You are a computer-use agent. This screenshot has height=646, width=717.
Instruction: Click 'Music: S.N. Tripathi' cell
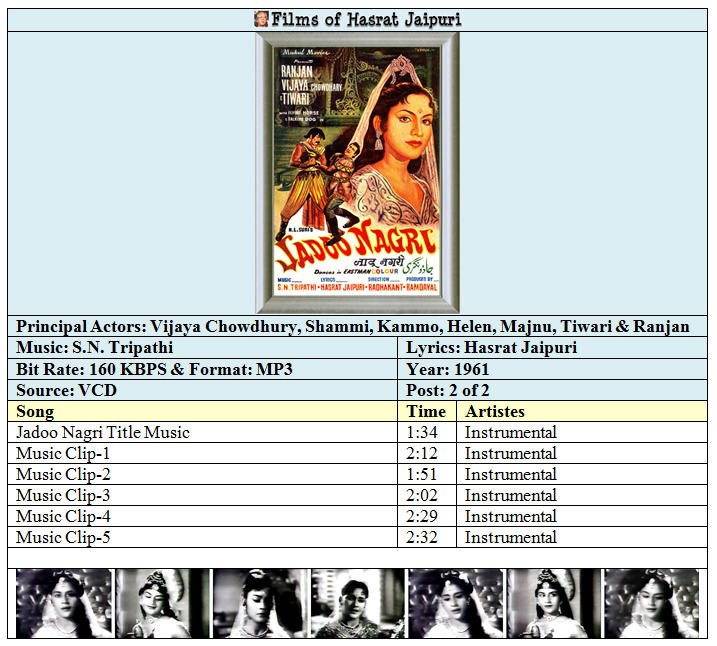point(203,347)
